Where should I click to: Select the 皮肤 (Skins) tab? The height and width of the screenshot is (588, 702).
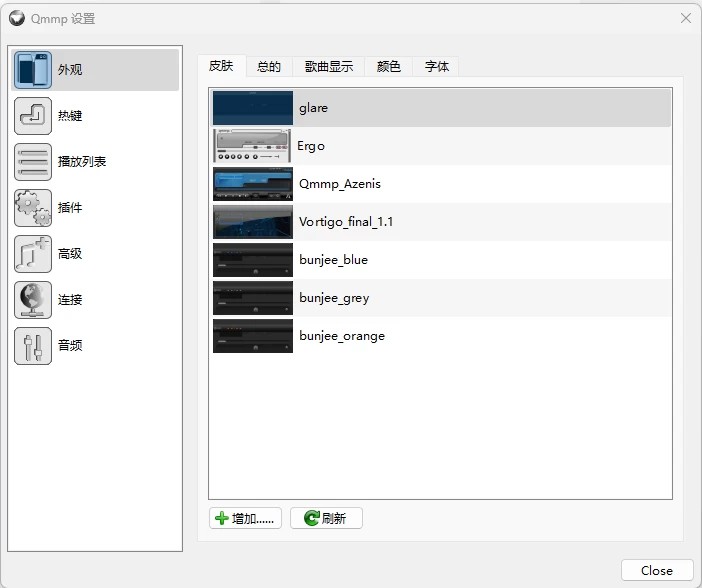click(221, 66)
